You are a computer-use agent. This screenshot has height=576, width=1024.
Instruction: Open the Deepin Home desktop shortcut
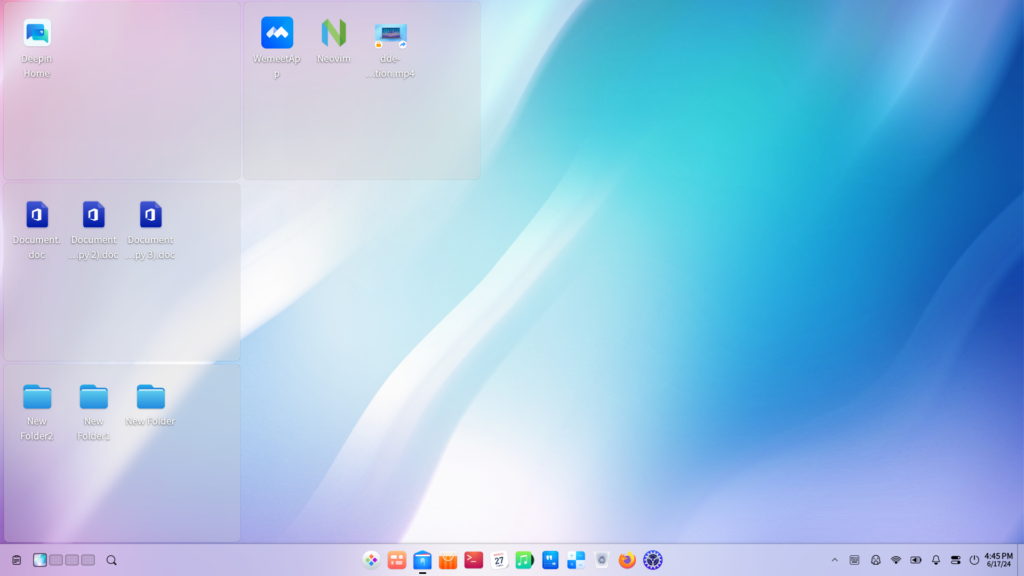click(36, 33)
